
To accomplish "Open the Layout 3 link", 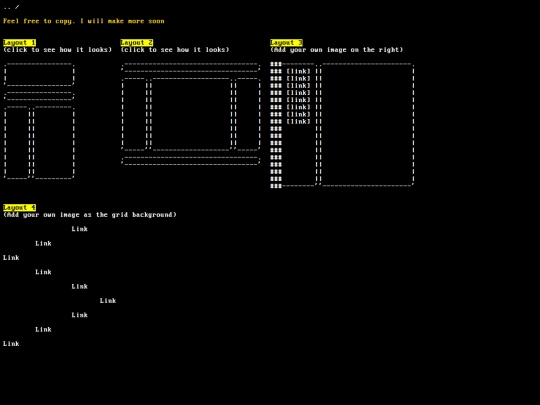I will (x=287, y=42).
